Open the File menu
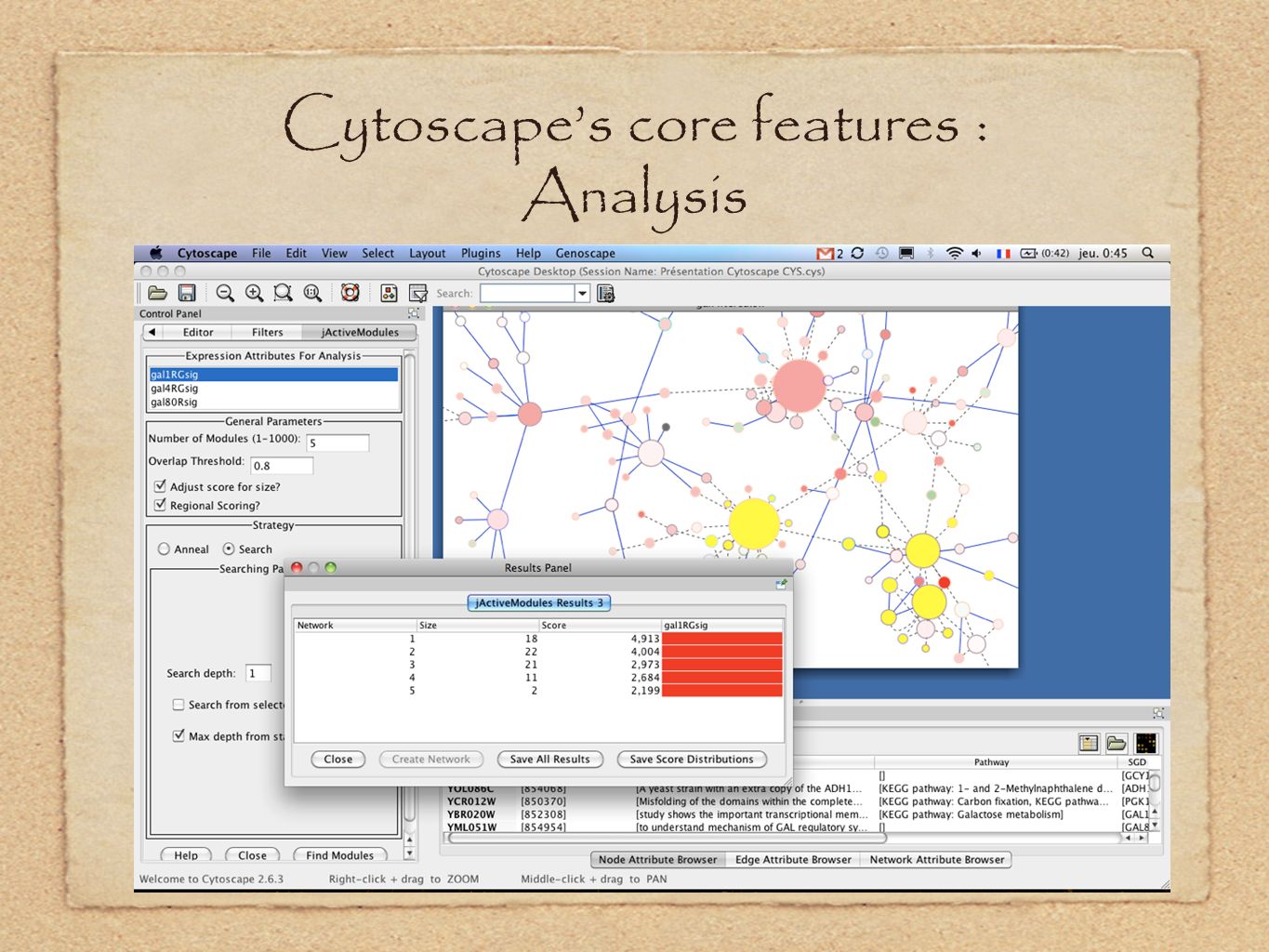Image resolution: width=1269 pixels, height=952 pixels. pos(261,253)
